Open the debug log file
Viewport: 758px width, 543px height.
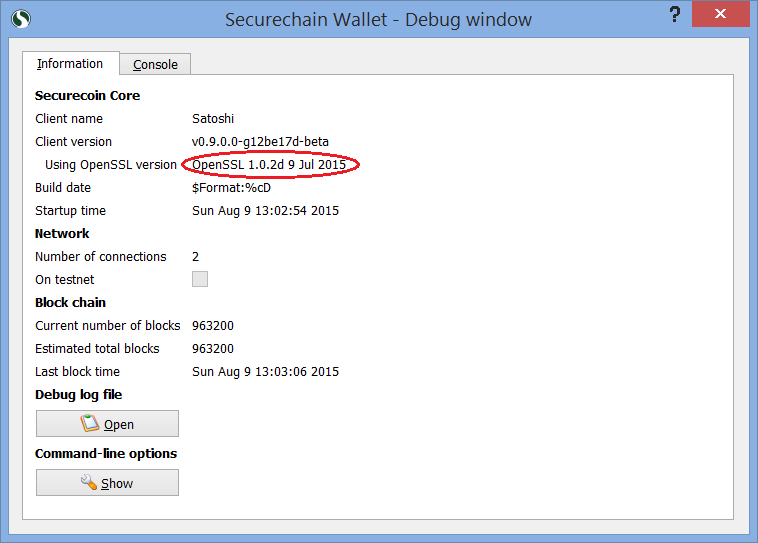click(107, 424)
